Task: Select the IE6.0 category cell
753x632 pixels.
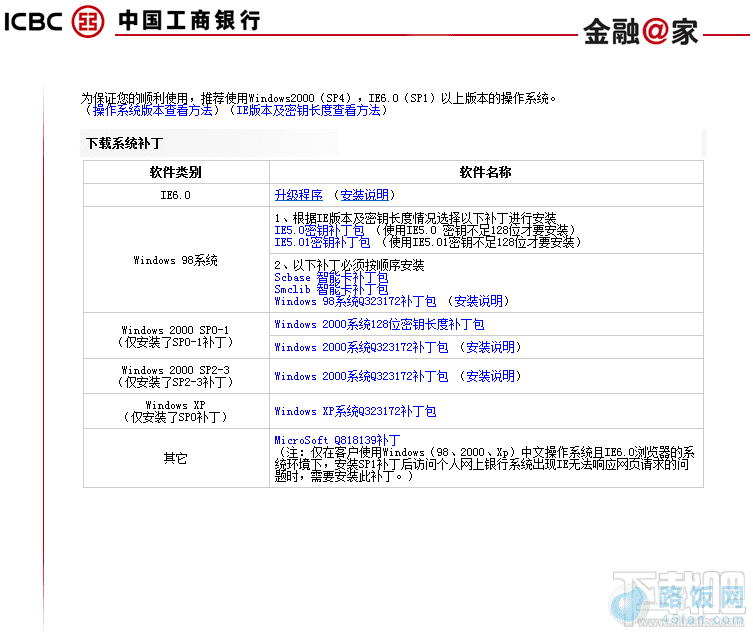Action: (x=176, y=195)
